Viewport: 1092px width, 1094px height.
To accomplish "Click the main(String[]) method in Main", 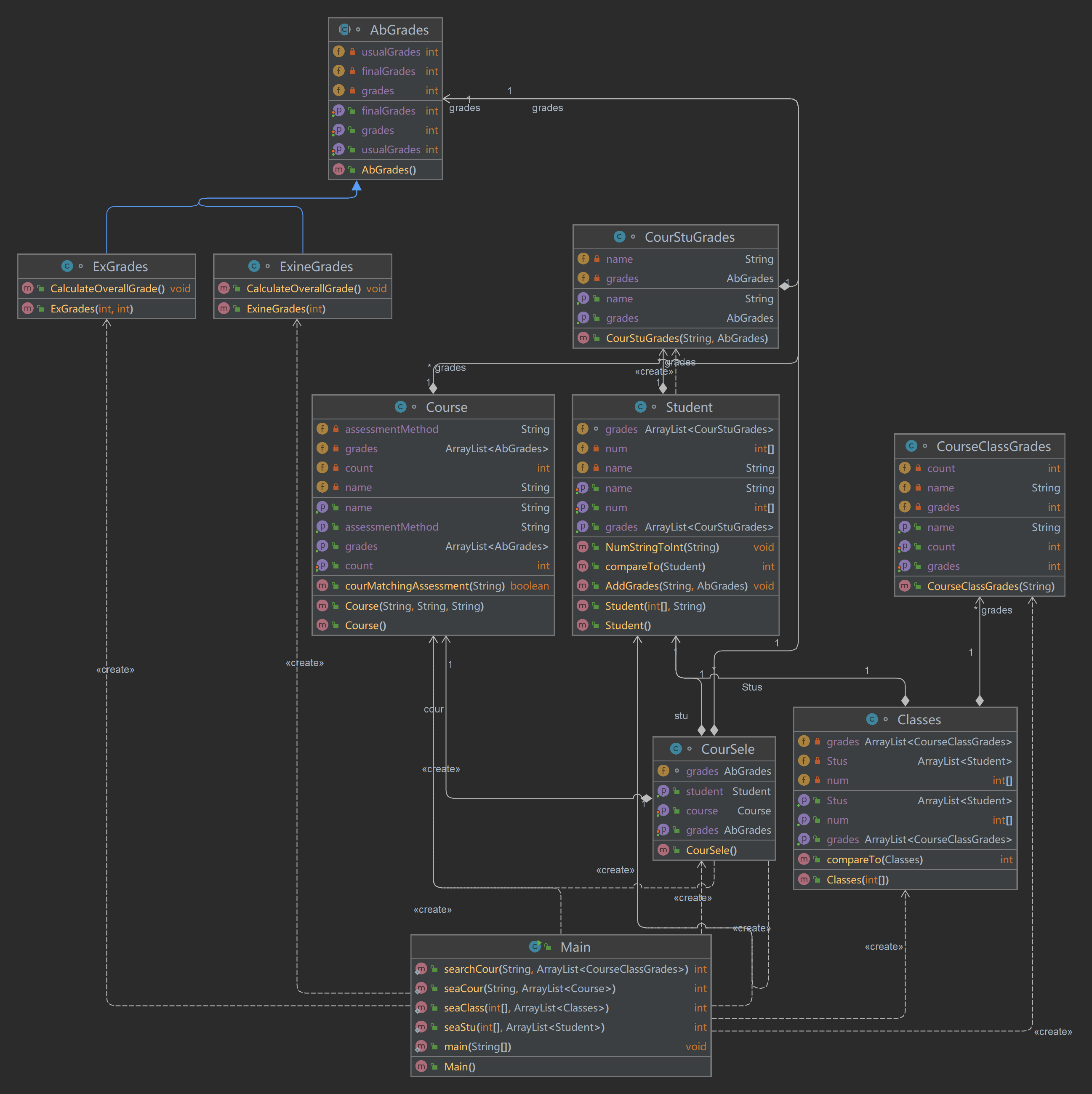I will 477,1046.
